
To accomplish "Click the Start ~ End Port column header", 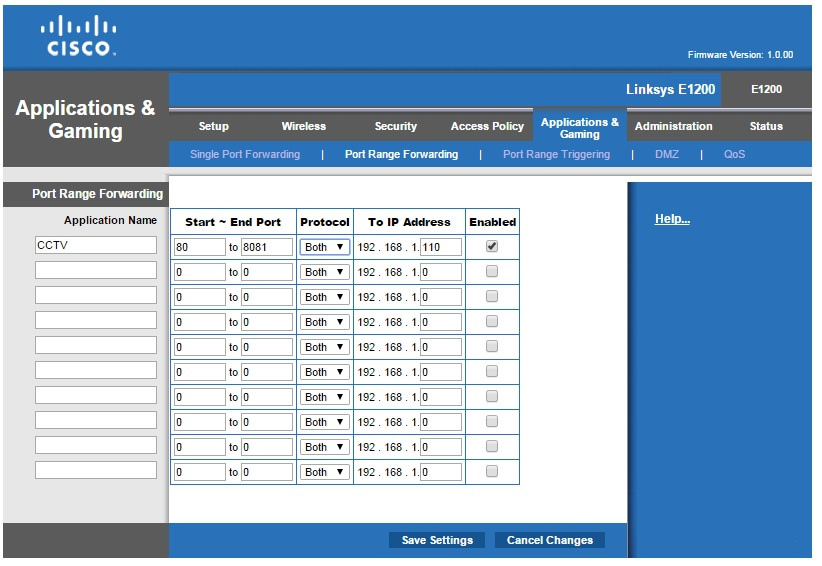I will pyautogui.click(x=233, y=222).
